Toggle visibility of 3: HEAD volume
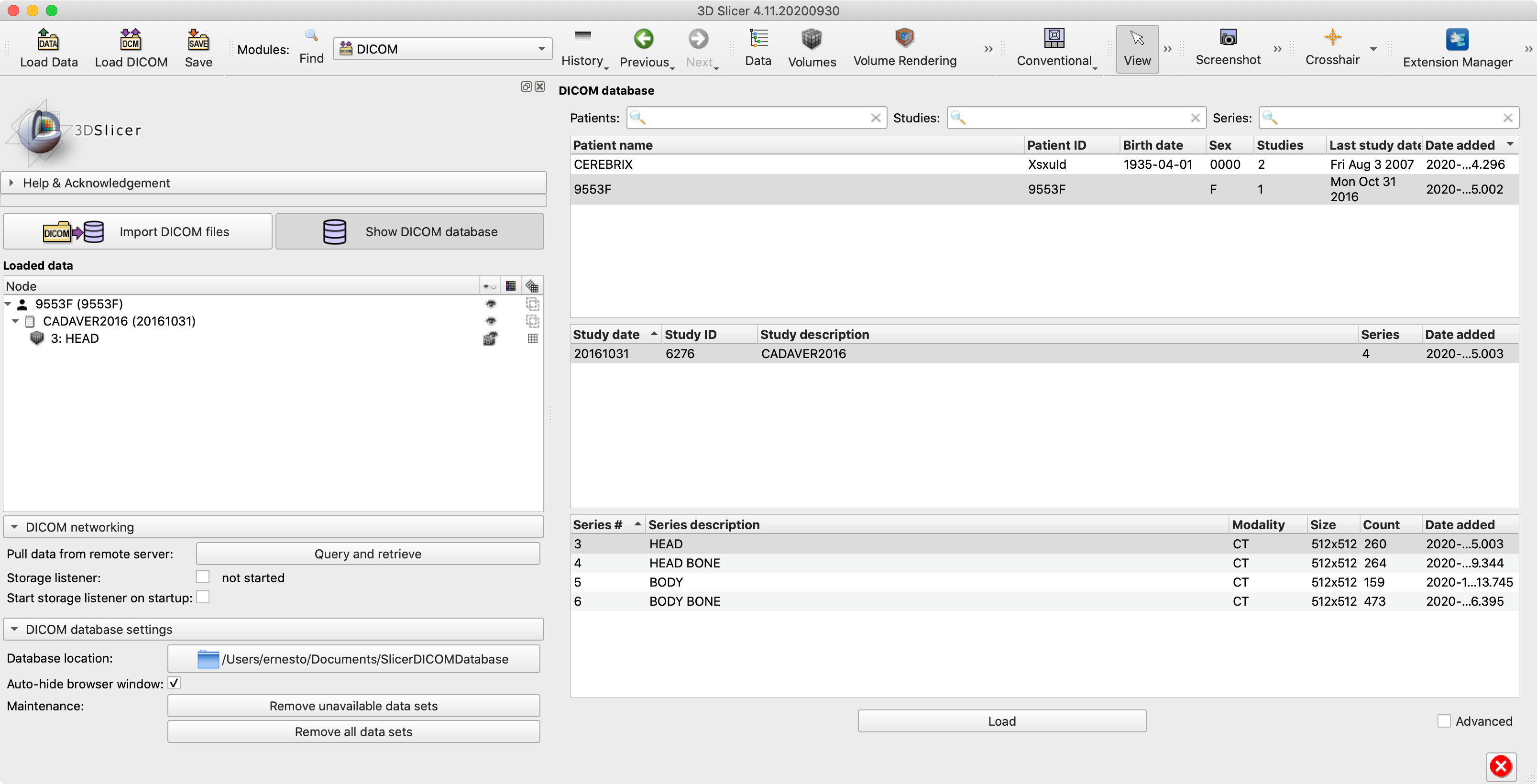Image resolution: width=1537 pixels, height=784 pixels. click(x=491, y=339)
